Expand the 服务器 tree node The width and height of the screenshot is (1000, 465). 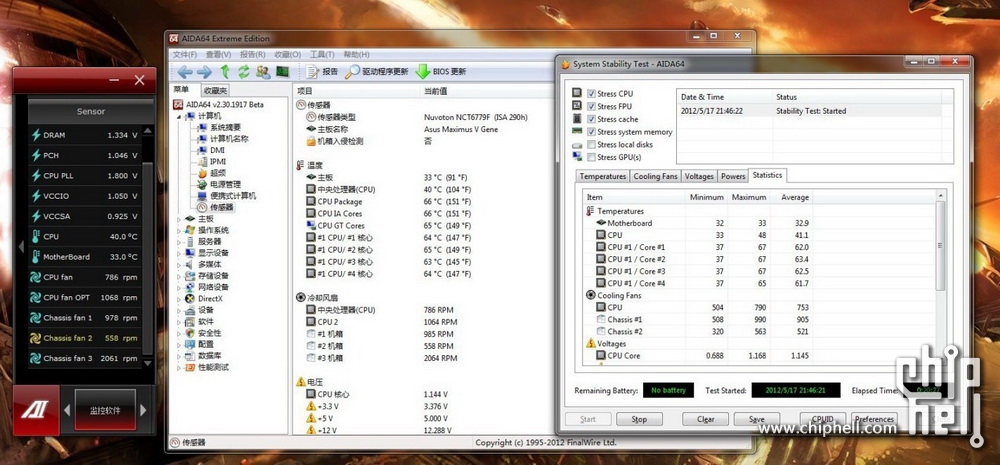pyautogui.click(x=179, y=242)
